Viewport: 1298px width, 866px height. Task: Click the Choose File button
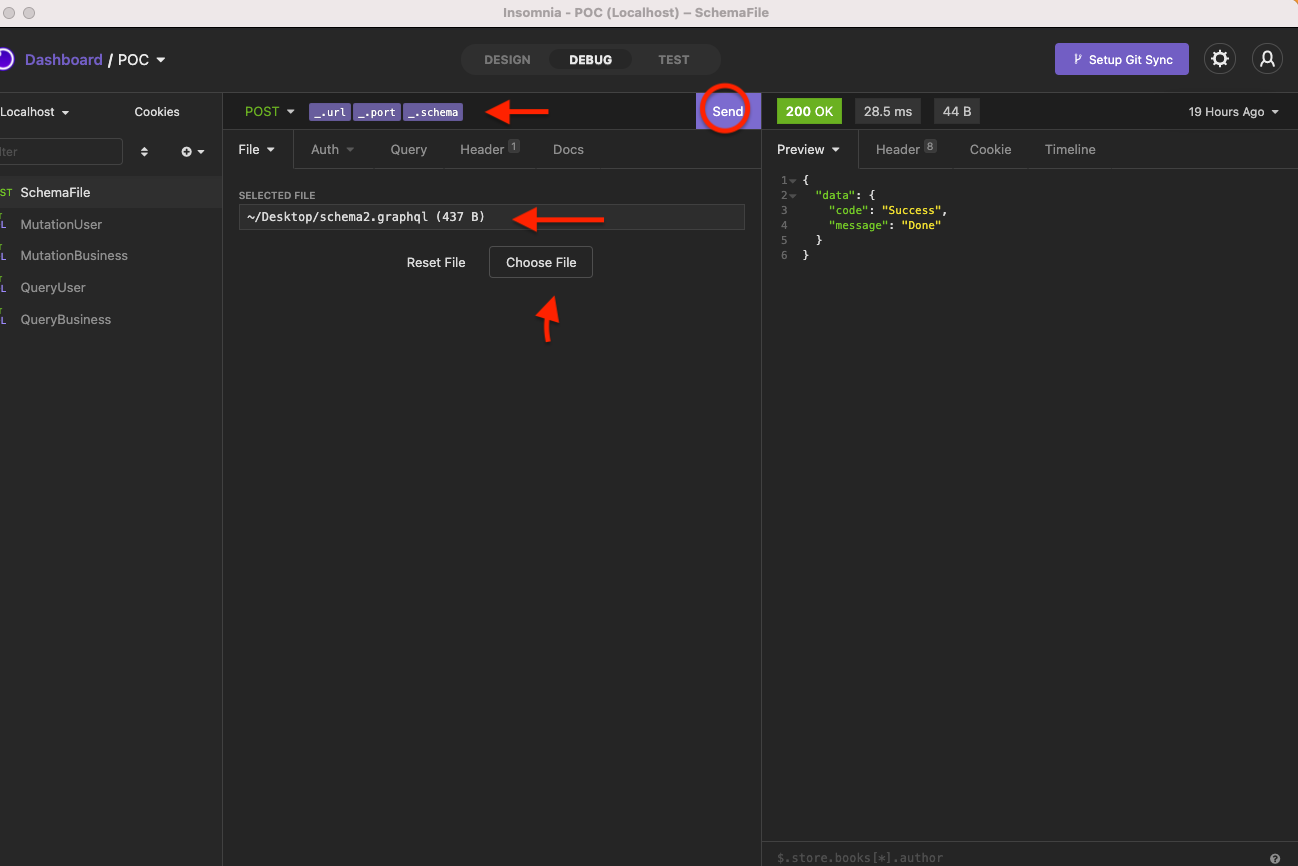(540, 262)
